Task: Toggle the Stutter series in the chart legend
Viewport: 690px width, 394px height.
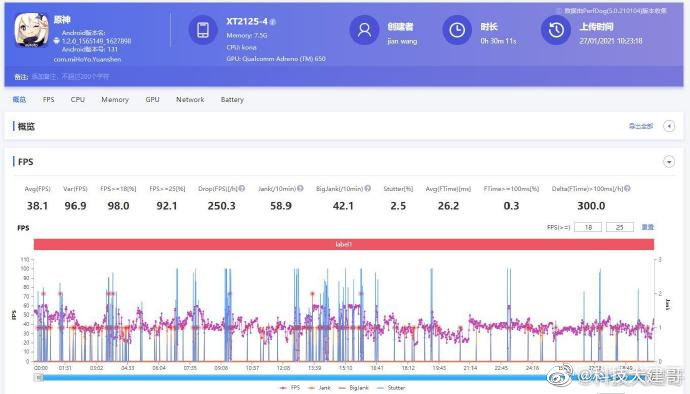Action: (x=390, y=388)
